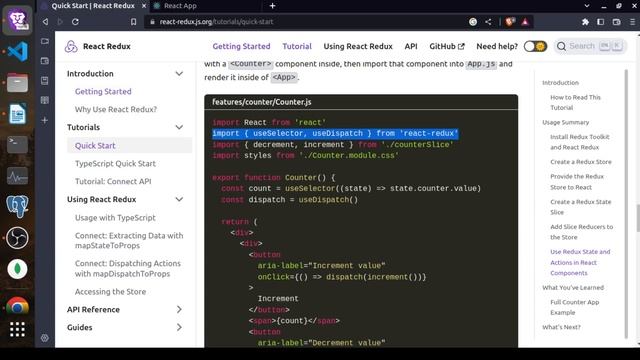Image resolution: width=640 pixels, height=360 pixels.
Task: Open Getting Started in the sidebar
Action: (103, 91)
